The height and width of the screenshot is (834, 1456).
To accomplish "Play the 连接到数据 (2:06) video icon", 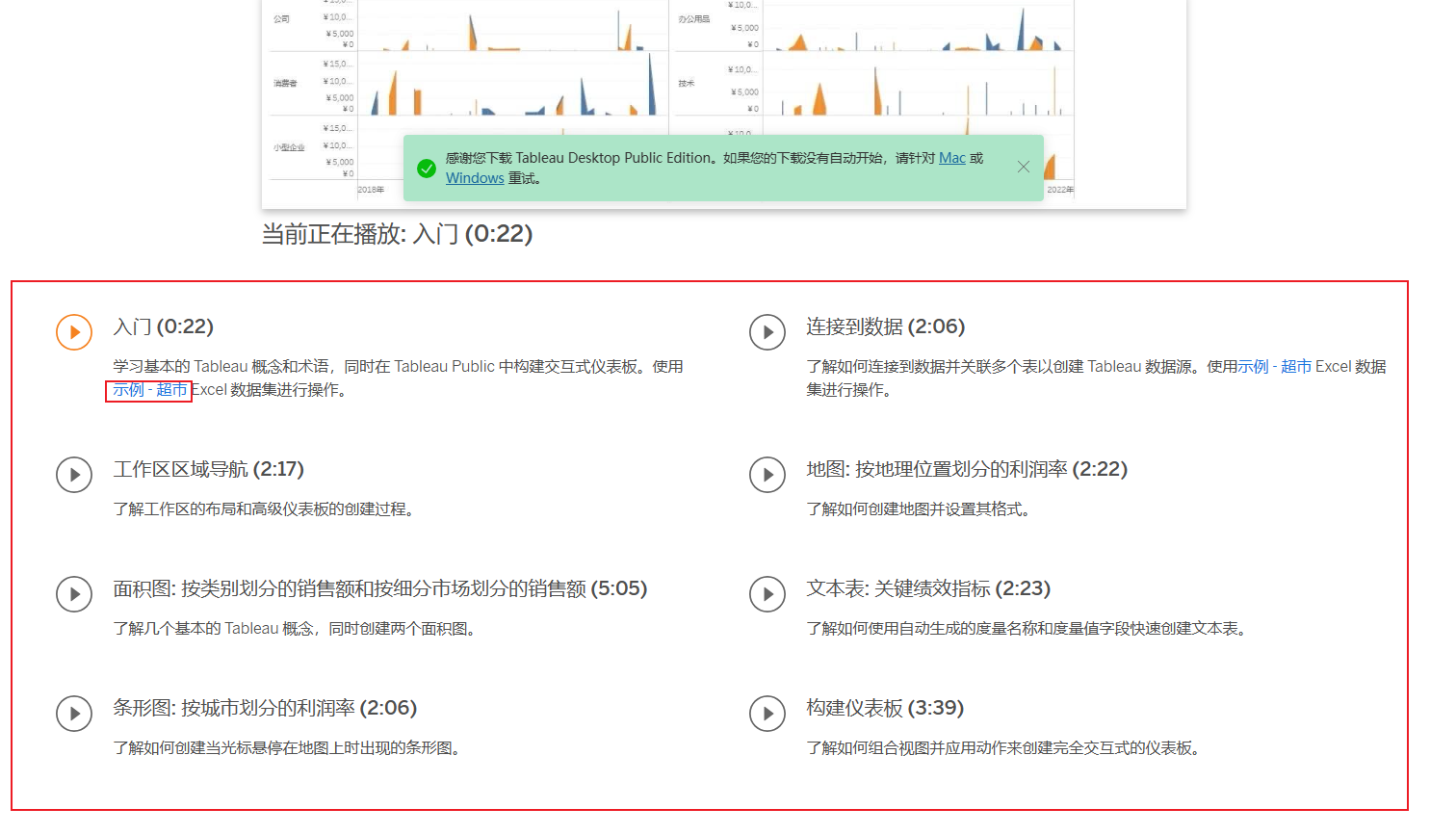I will [767, 332].
